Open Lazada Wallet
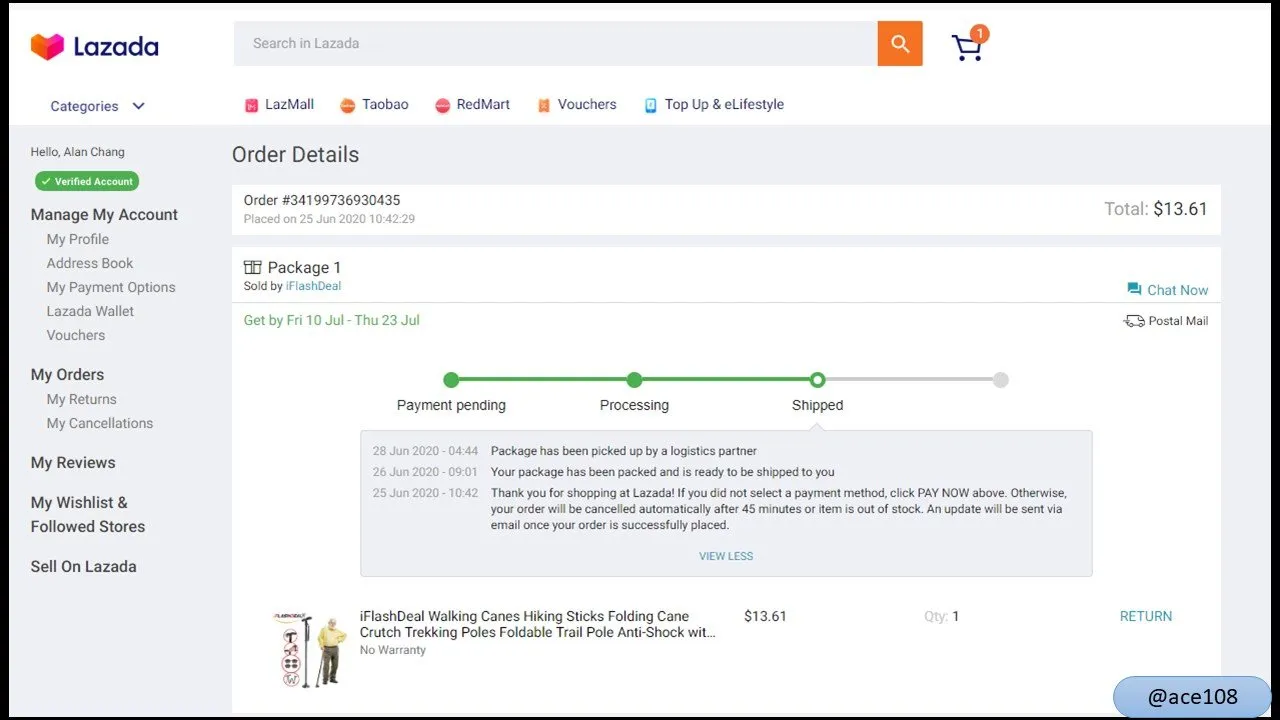 tap(90, 311)
